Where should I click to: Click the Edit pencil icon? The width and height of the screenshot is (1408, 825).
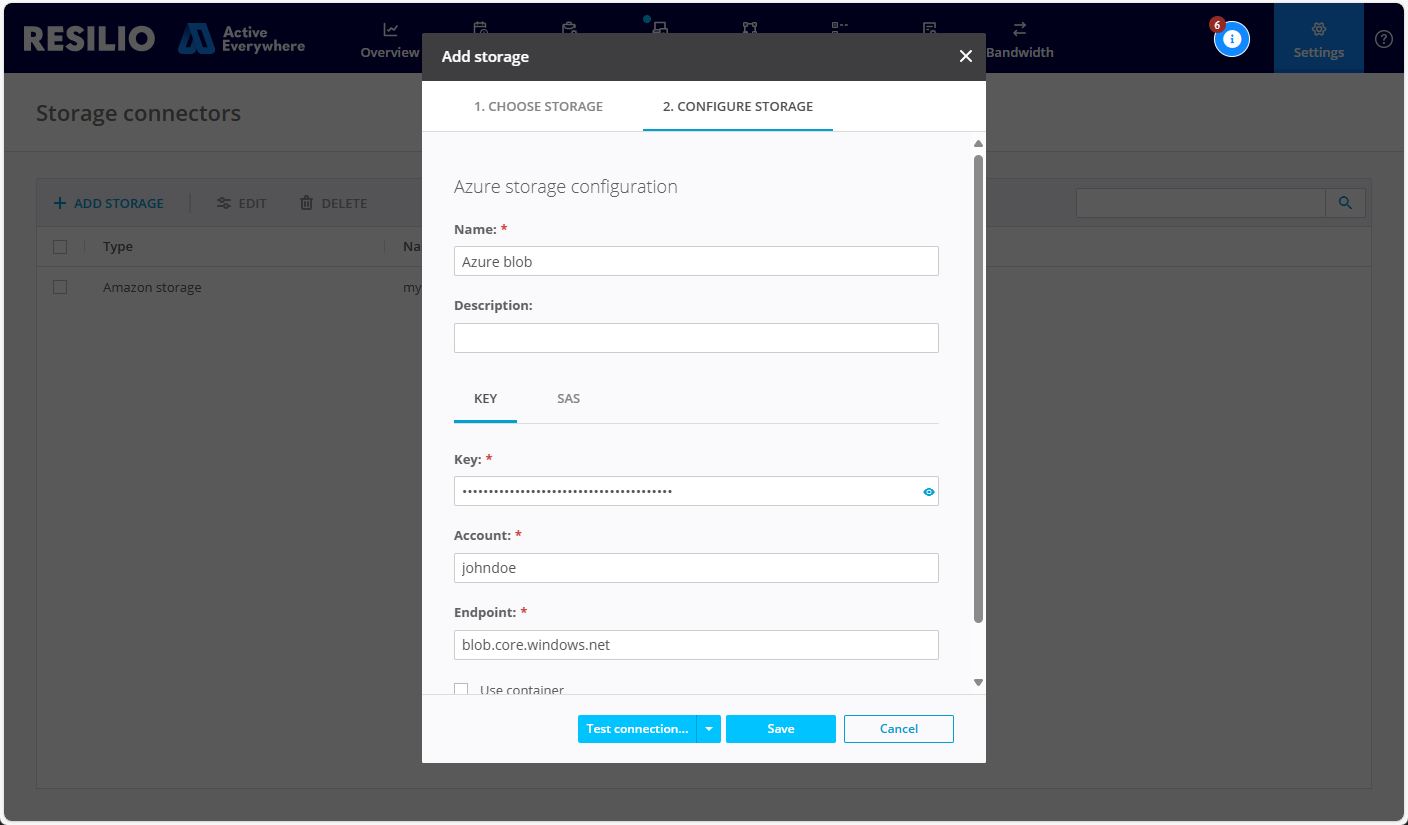pos(222,202)
